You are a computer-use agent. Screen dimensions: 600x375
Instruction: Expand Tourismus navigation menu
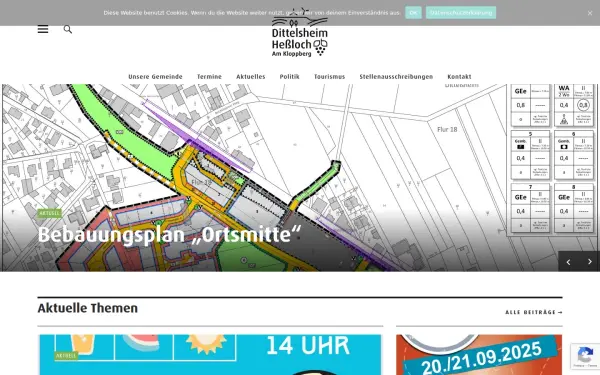329,77
